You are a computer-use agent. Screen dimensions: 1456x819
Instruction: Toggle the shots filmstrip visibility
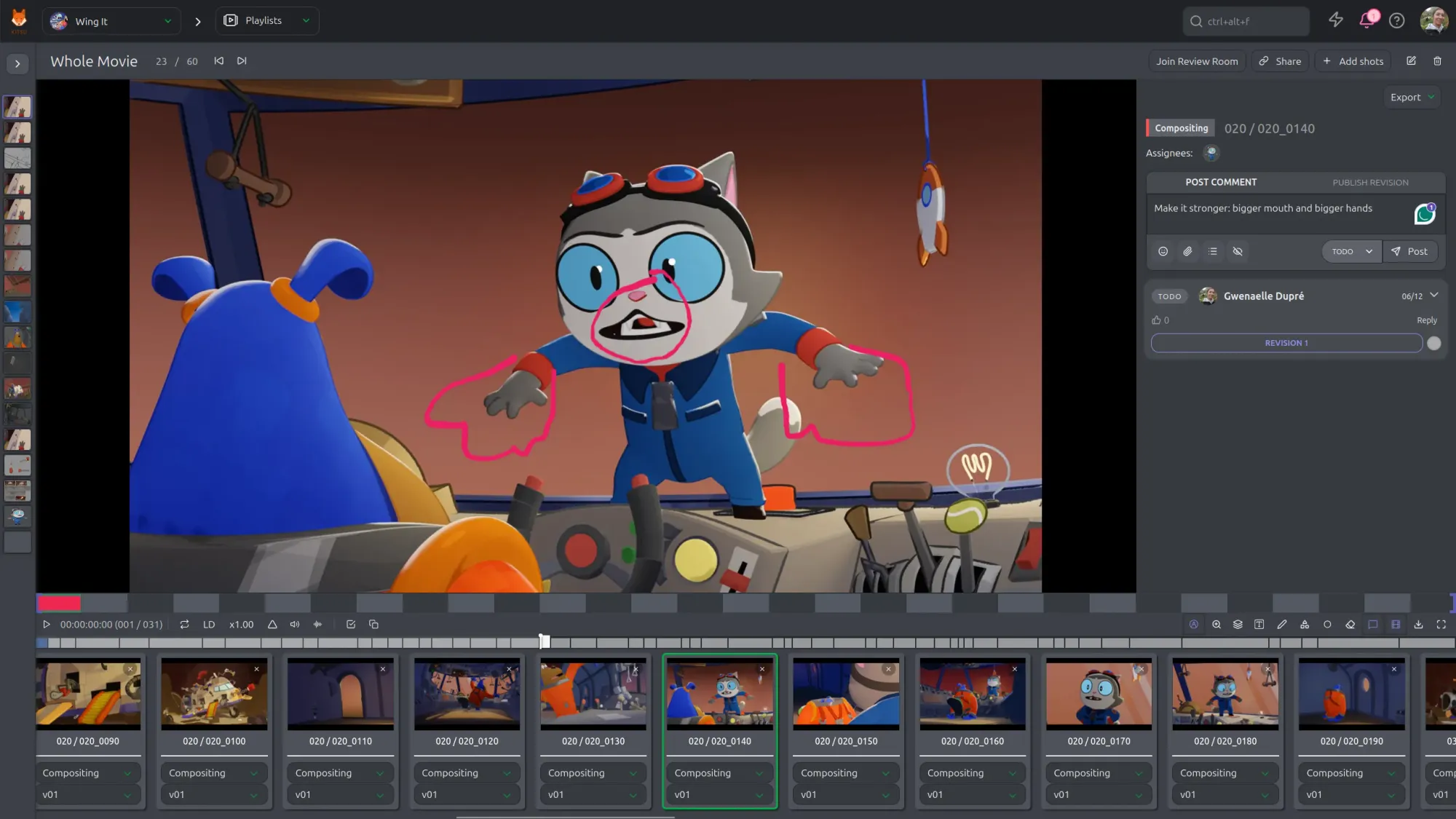tap(1396, 625)
